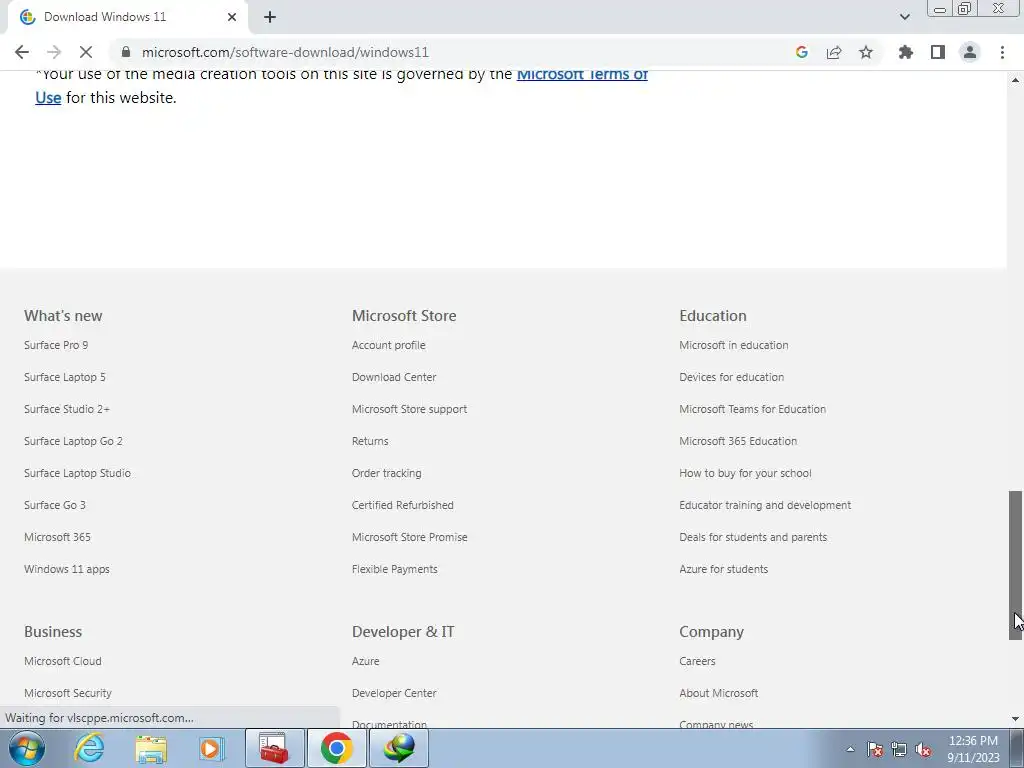Viewport: 1024px width, 768px height.
Task: Click the network tray icon
Action: tap(899, 749)
